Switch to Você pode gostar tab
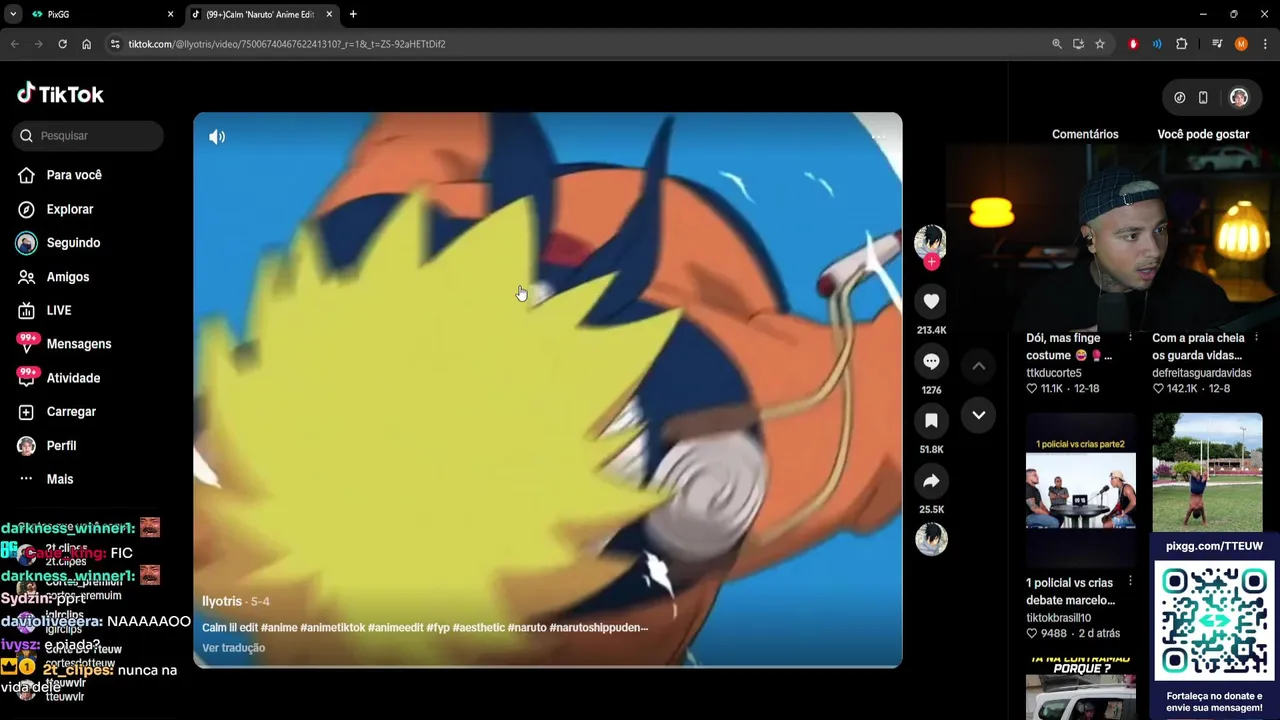This screenshot has width=1280, height=720. [1203, 134]
